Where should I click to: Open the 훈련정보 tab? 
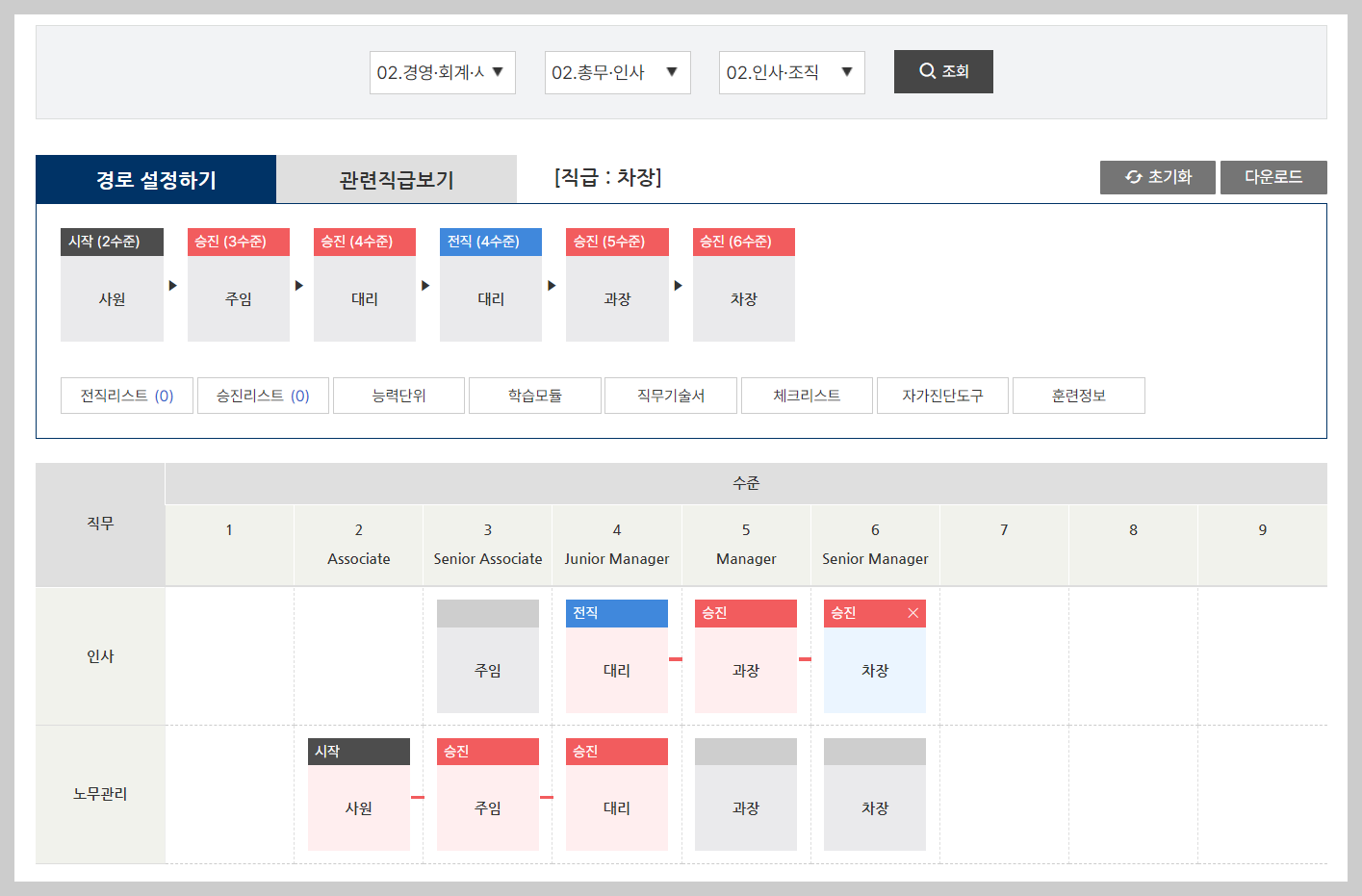(x=1079, y=396)
